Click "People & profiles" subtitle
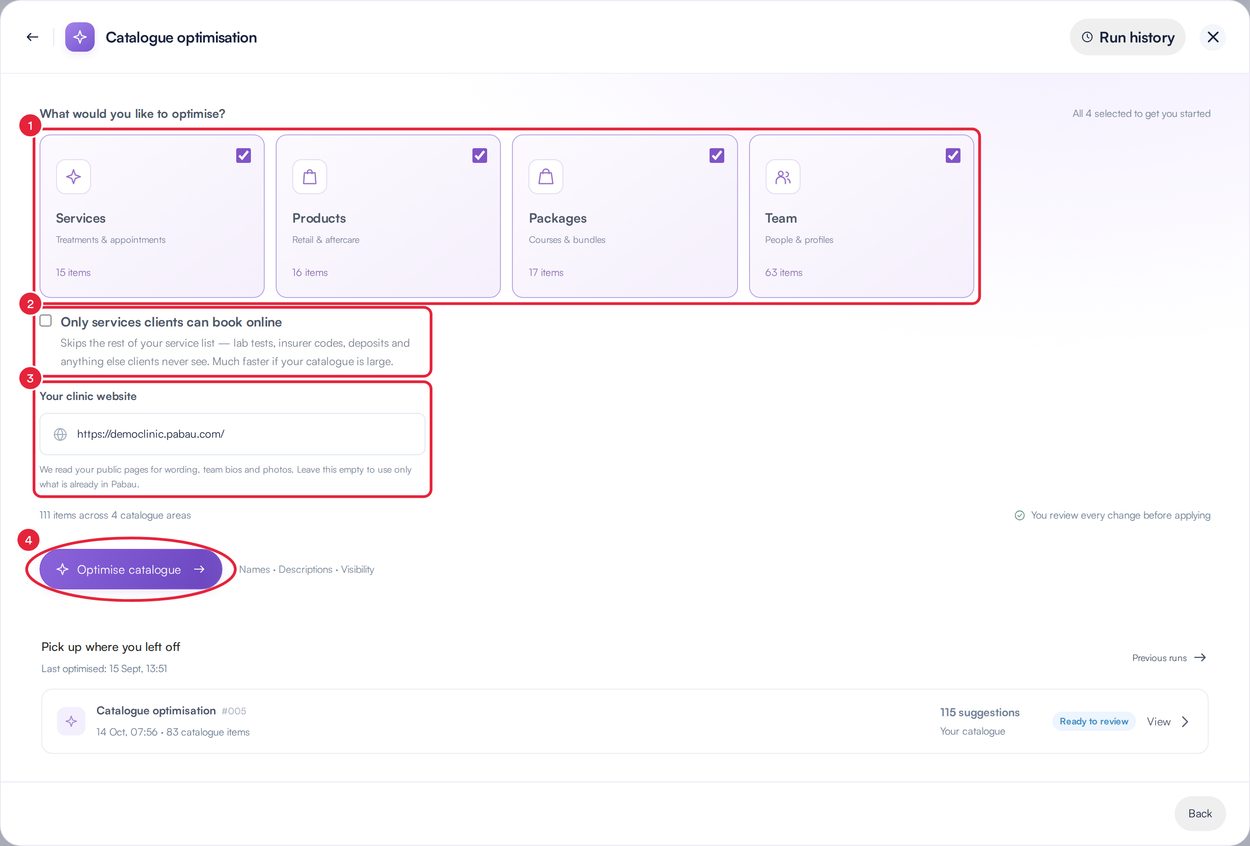Image resolution: width=1250 pixels, height=846 pixels. point(799,240)
